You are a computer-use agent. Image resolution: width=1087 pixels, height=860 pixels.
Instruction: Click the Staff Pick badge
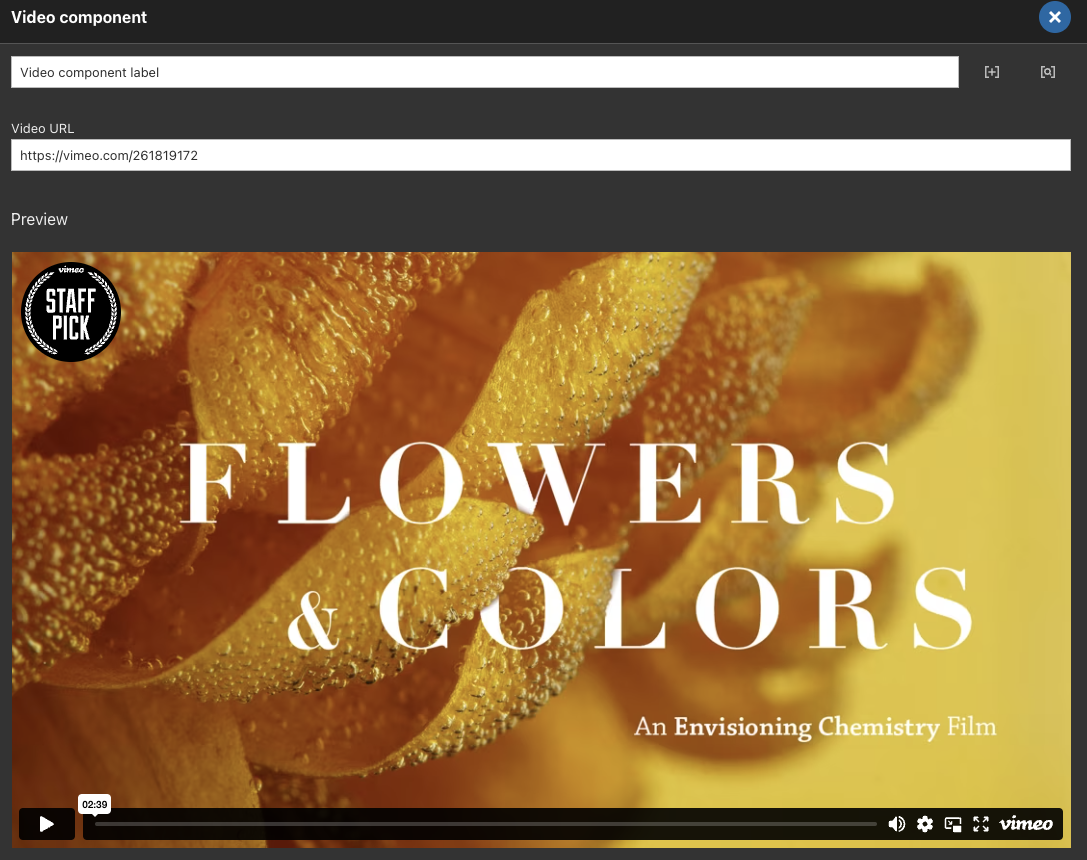pos(71,312)
